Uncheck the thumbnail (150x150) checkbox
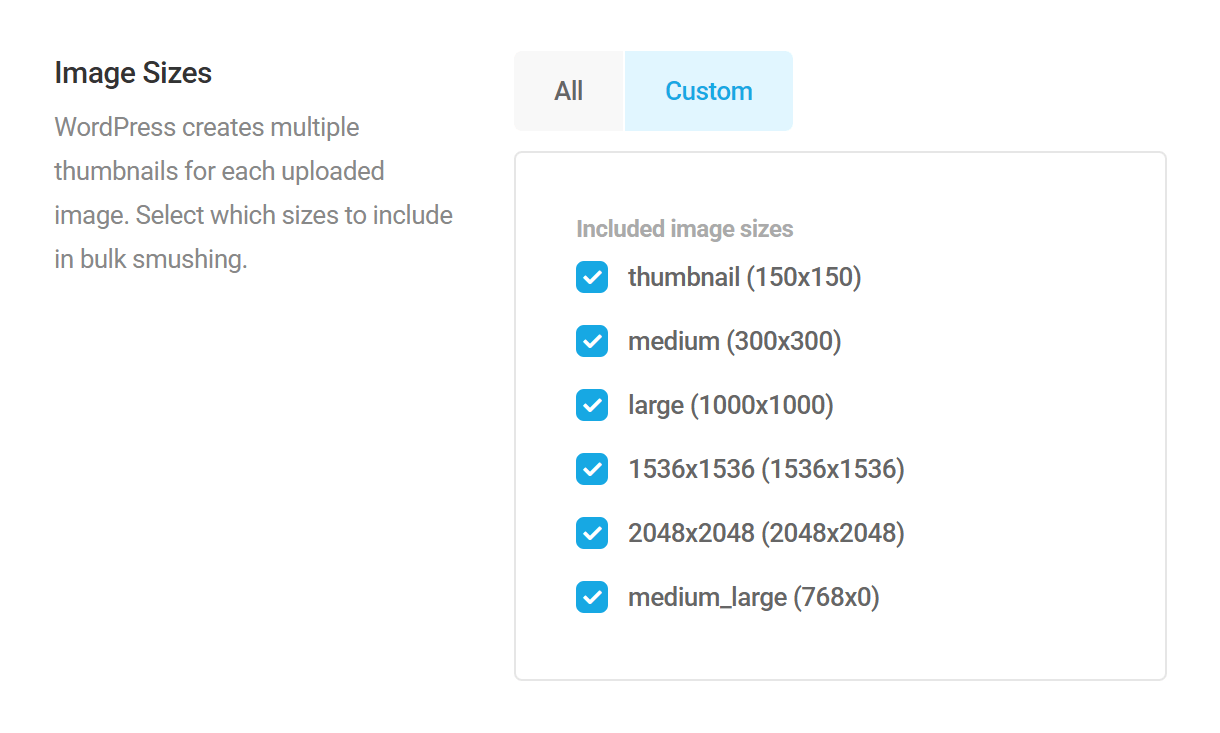1220x733 pixels. click(x=592, y=277)
